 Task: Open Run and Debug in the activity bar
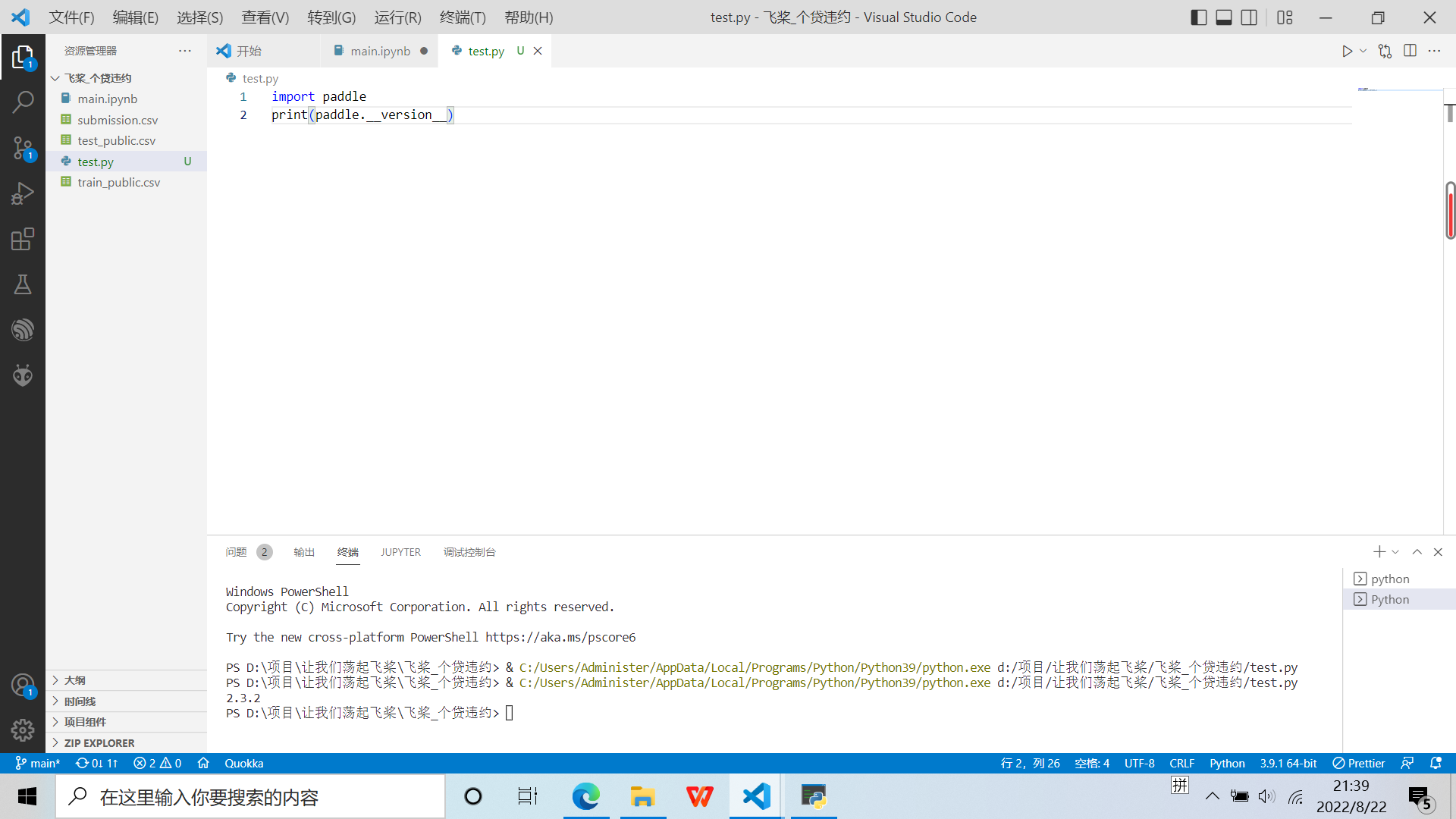[x=23, y=193]
